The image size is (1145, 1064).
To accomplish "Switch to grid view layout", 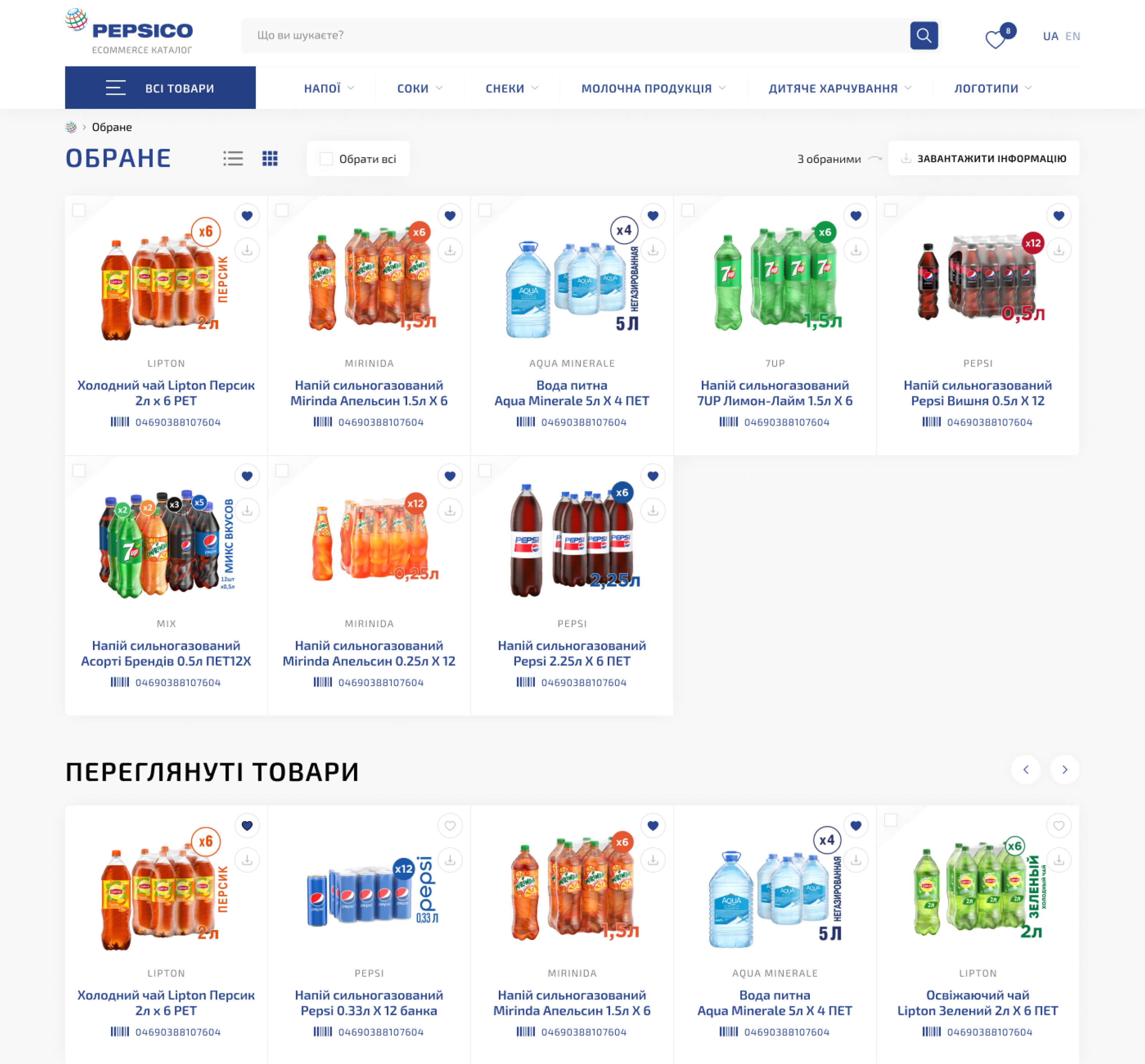I will click(270, 158).
